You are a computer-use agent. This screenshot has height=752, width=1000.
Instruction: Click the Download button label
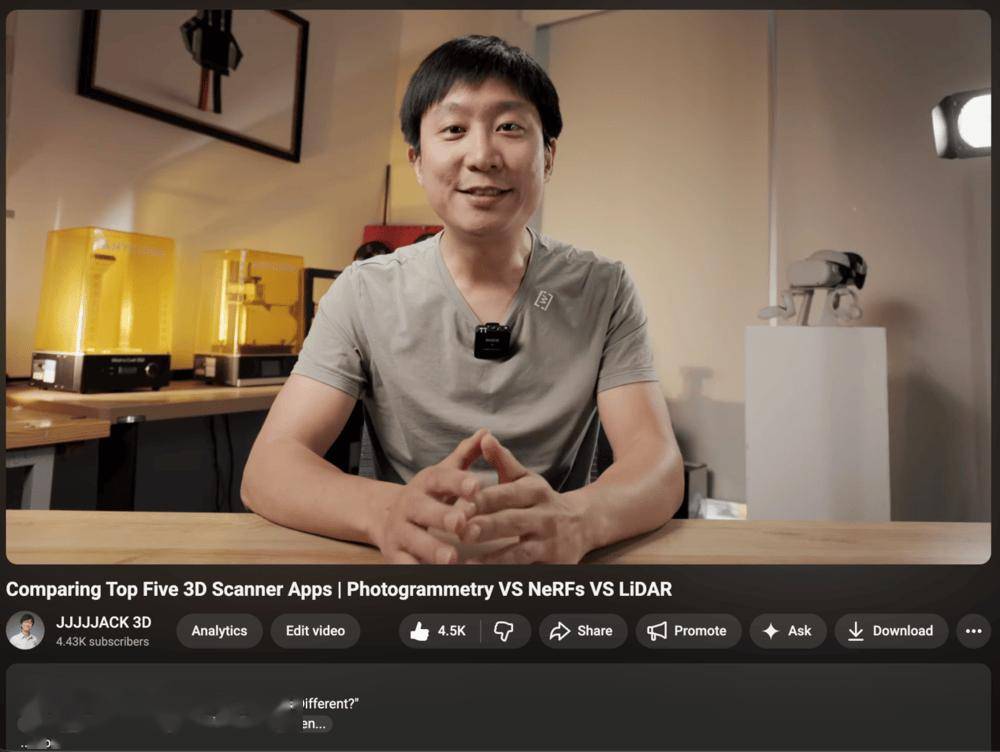coord(902,631)
